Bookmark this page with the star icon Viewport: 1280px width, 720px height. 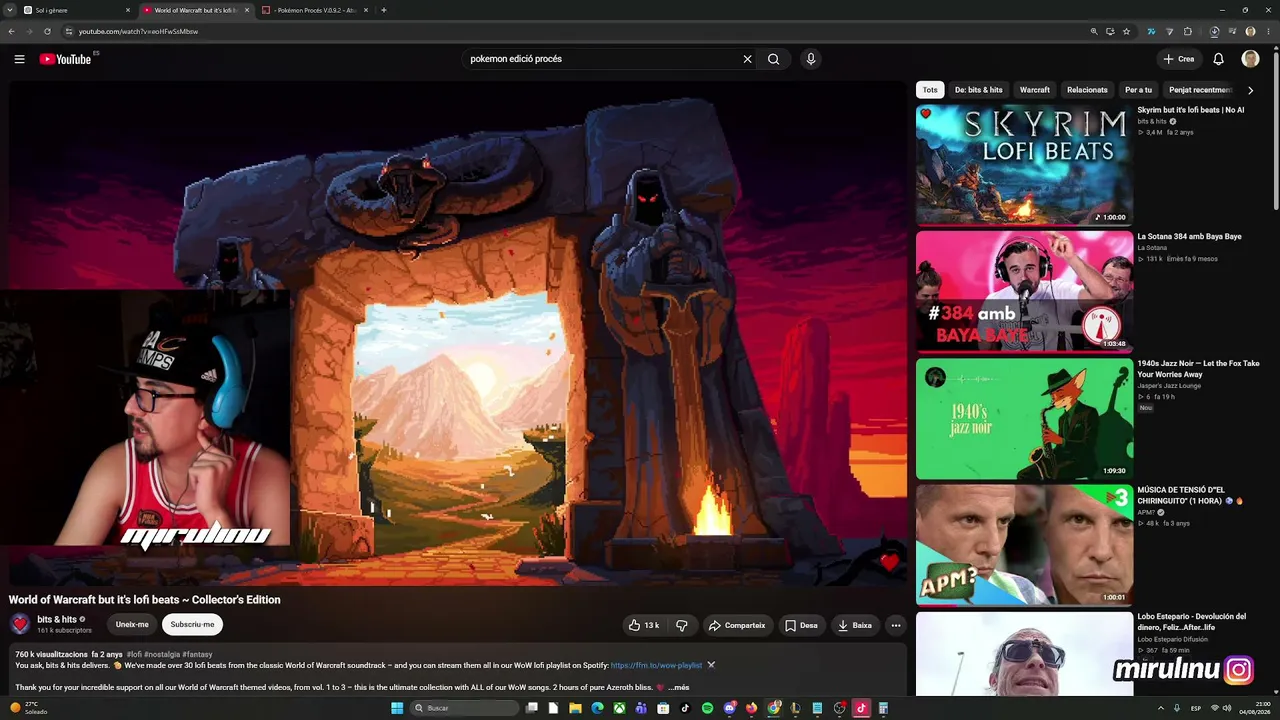coord(1126,31)
